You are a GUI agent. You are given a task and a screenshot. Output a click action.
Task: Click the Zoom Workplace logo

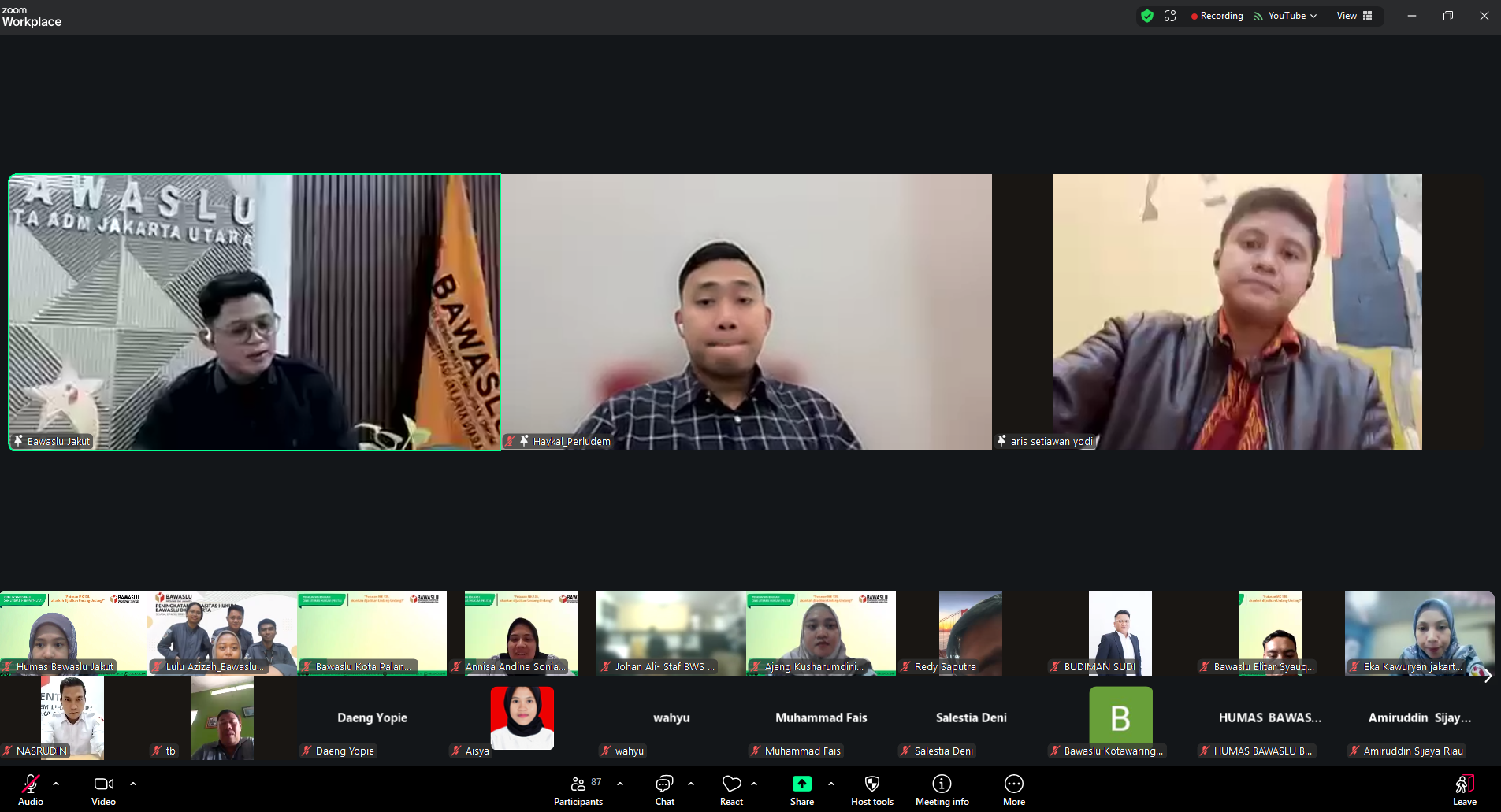tap(32, 17)
